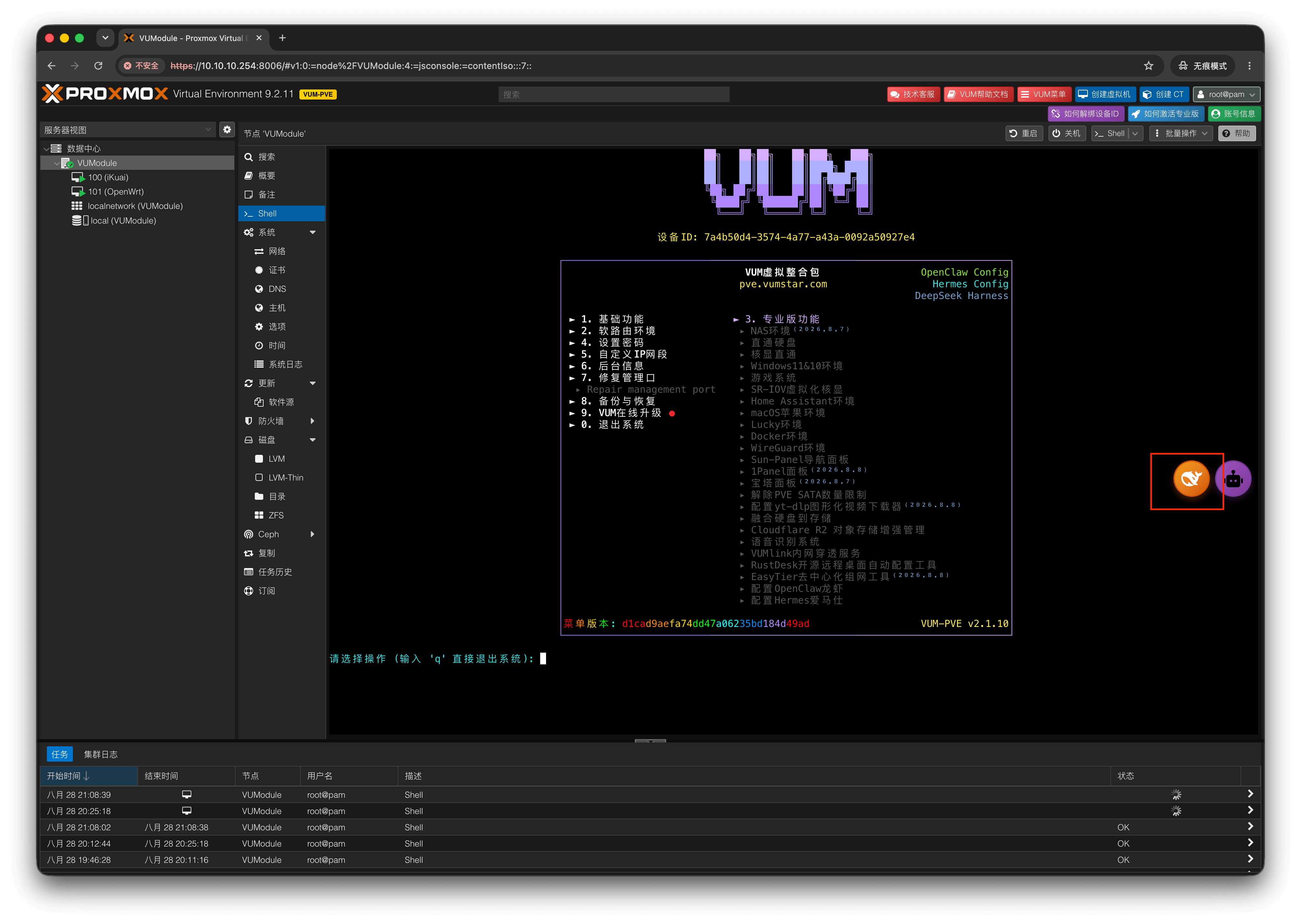This screenshot has width=1301, height=924.
Task: Open task details arrow for 21:08:39 row
Action: 1250,794
